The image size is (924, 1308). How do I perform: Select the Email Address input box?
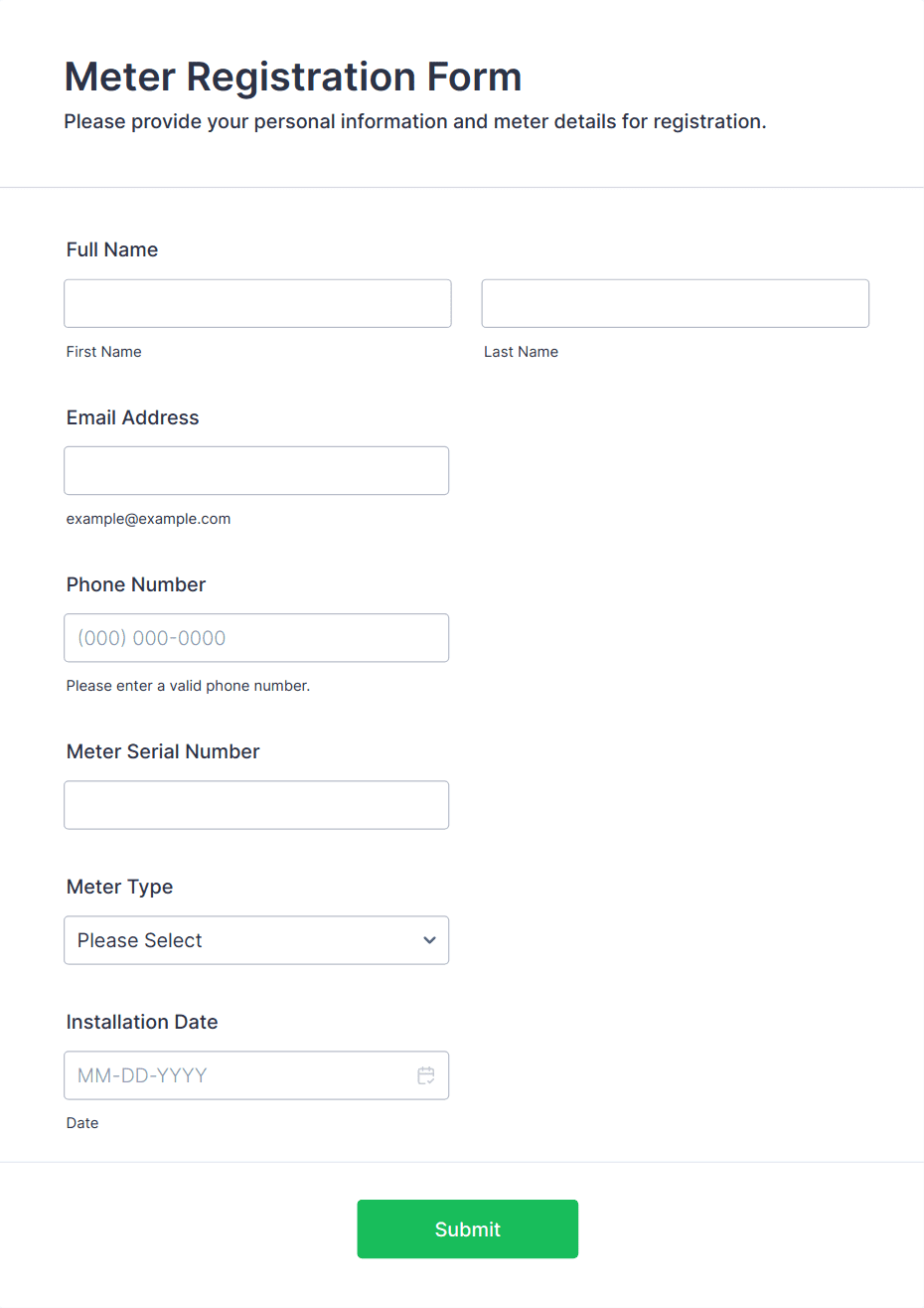[256, 470]
